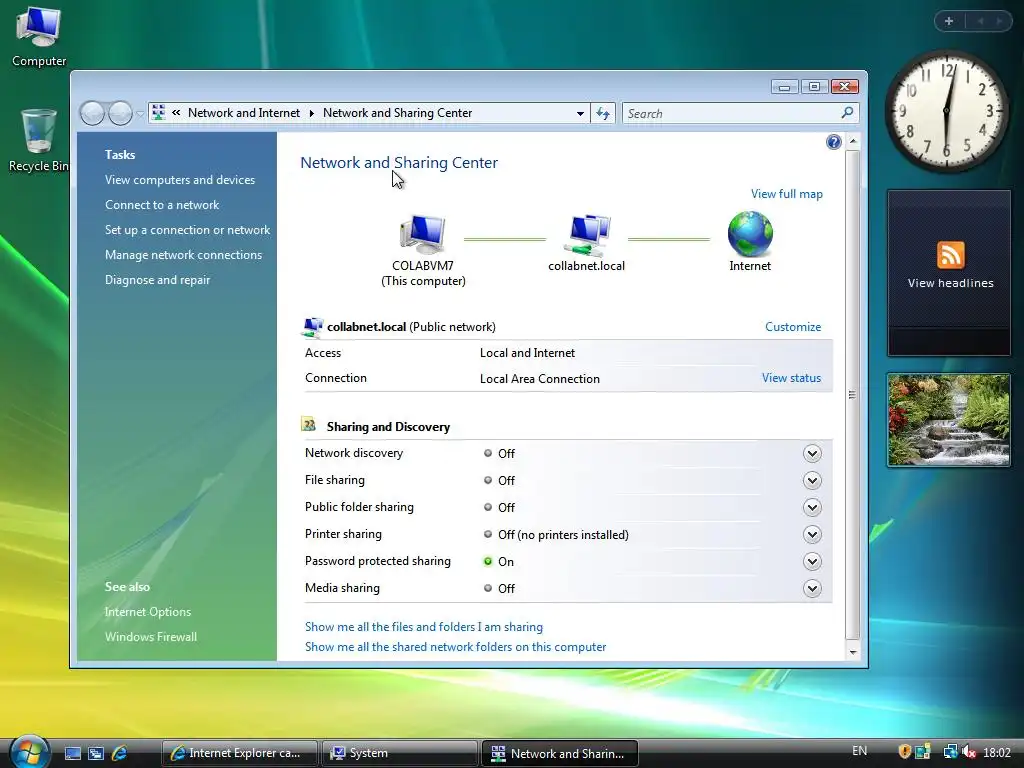Viewport: 1024px width, 768px height.
Task: Click the security shield tray icon
Action: pyautogui.click(x=904, y=752)
